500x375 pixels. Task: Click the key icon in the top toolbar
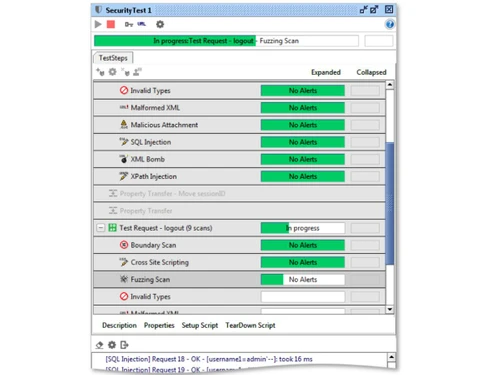click(129, 24)
